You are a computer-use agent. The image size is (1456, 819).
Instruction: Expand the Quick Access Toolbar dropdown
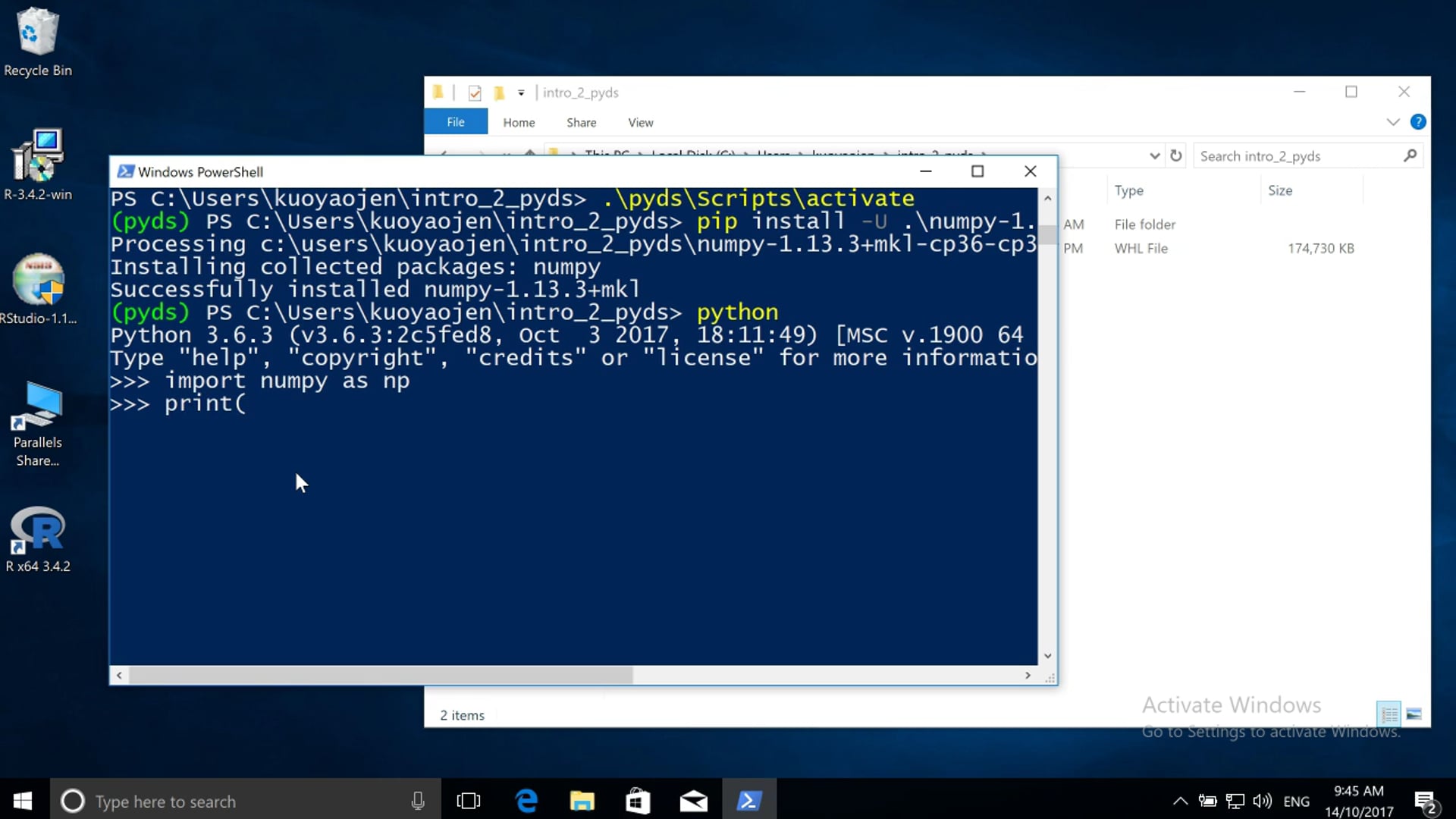(522, 92)
